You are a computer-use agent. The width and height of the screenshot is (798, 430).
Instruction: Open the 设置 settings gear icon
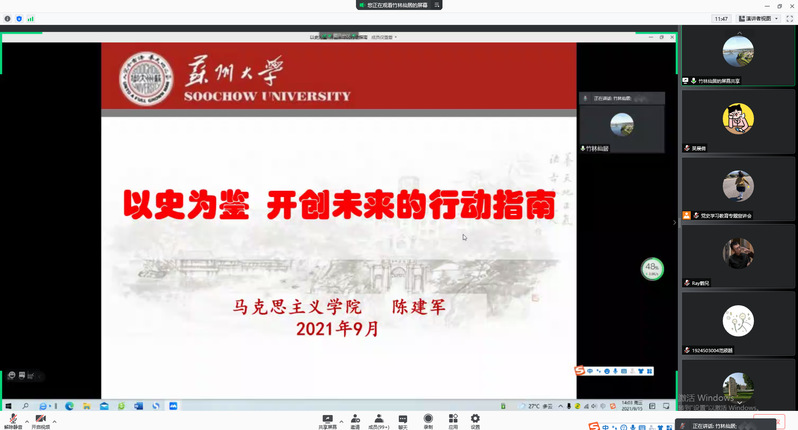pyautogui.click(x=475, y=419)
